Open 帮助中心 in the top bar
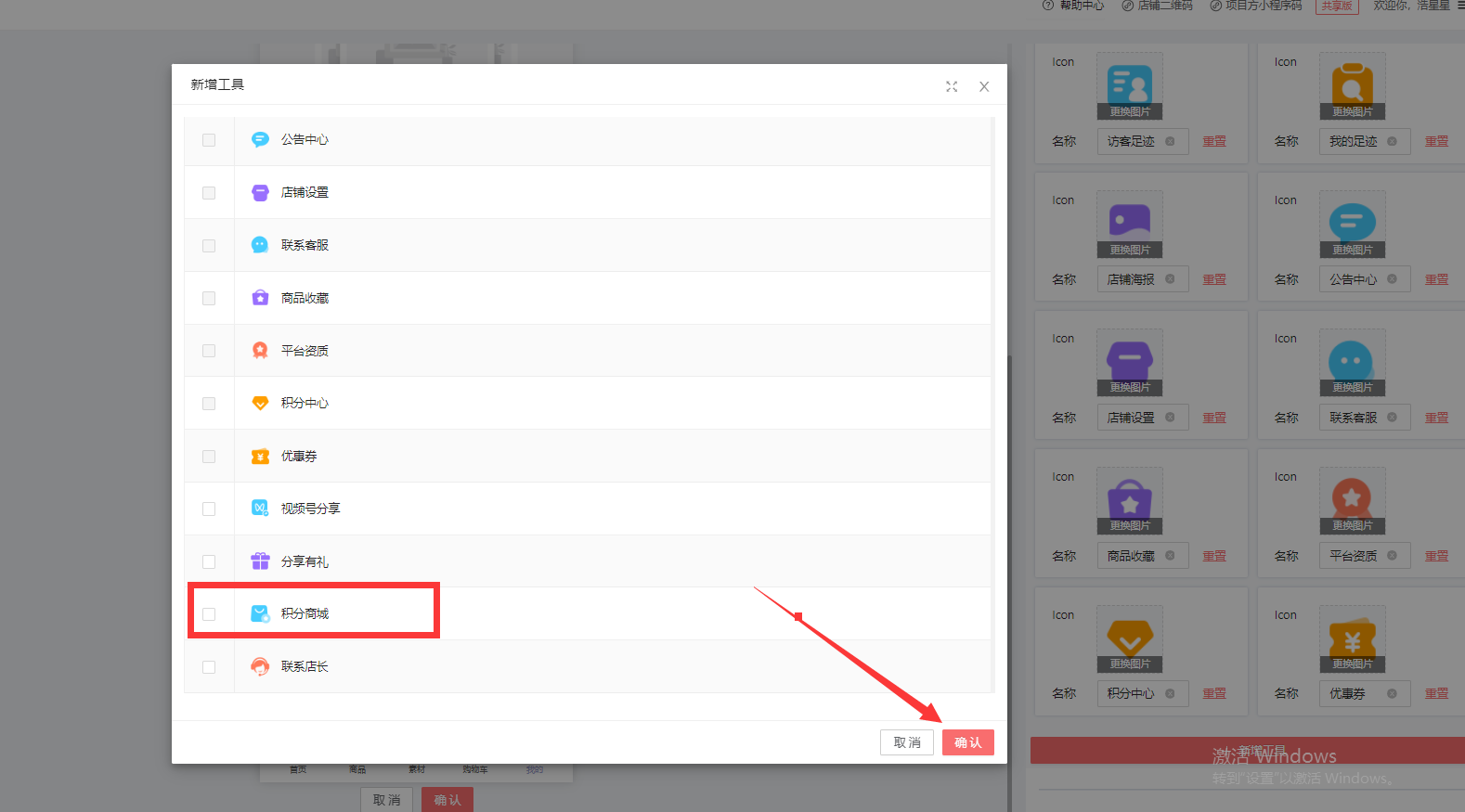Screen dimensions: 1465x812 click(x=1081, y=6)
